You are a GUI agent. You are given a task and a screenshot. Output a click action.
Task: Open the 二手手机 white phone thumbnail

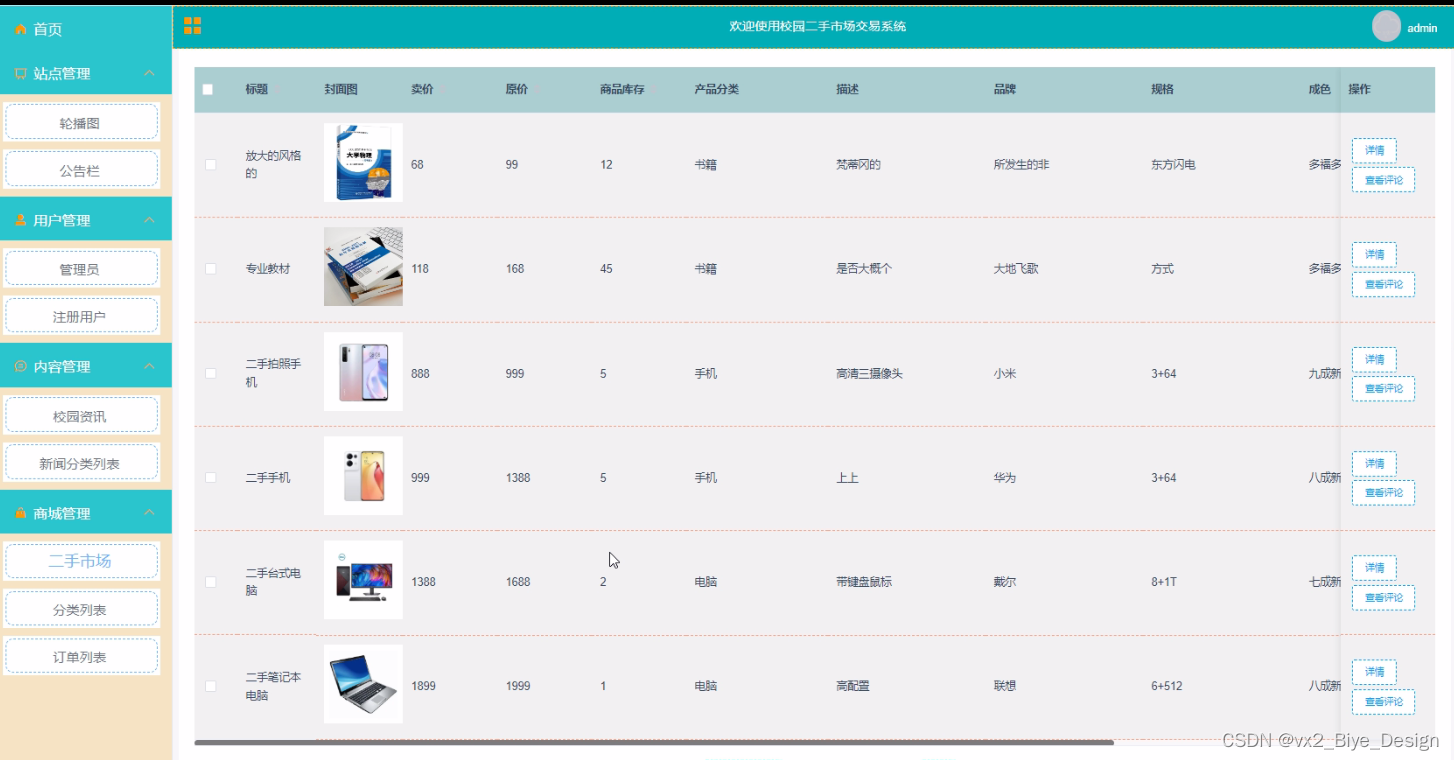tap(363, 476)
